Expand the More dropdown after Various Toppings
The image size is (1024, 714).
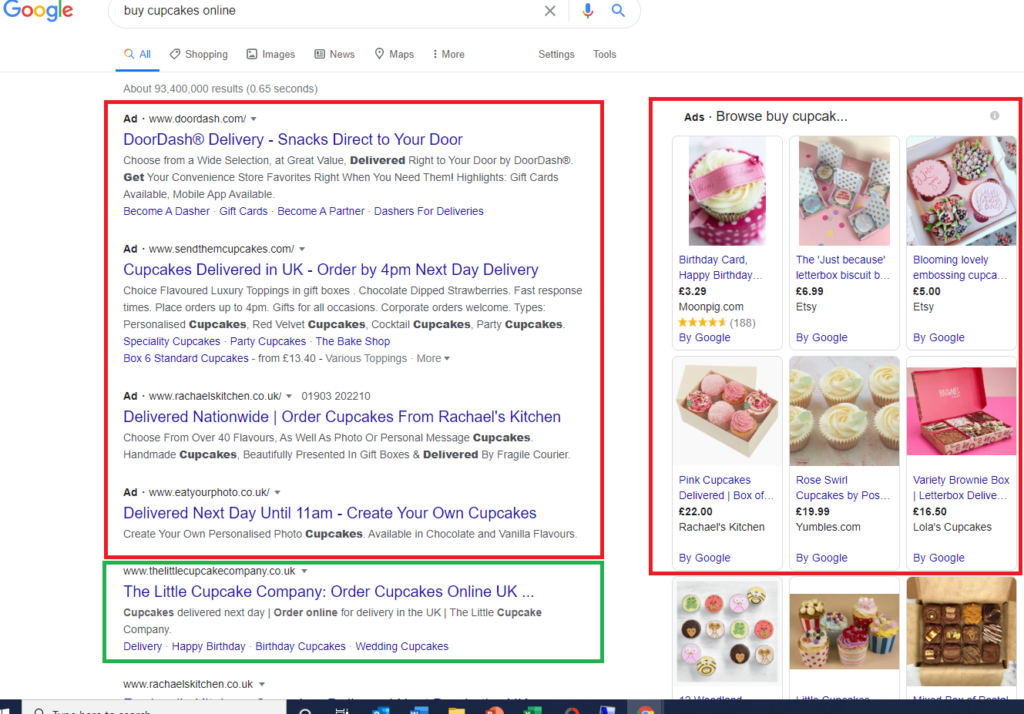pos(433,358)
